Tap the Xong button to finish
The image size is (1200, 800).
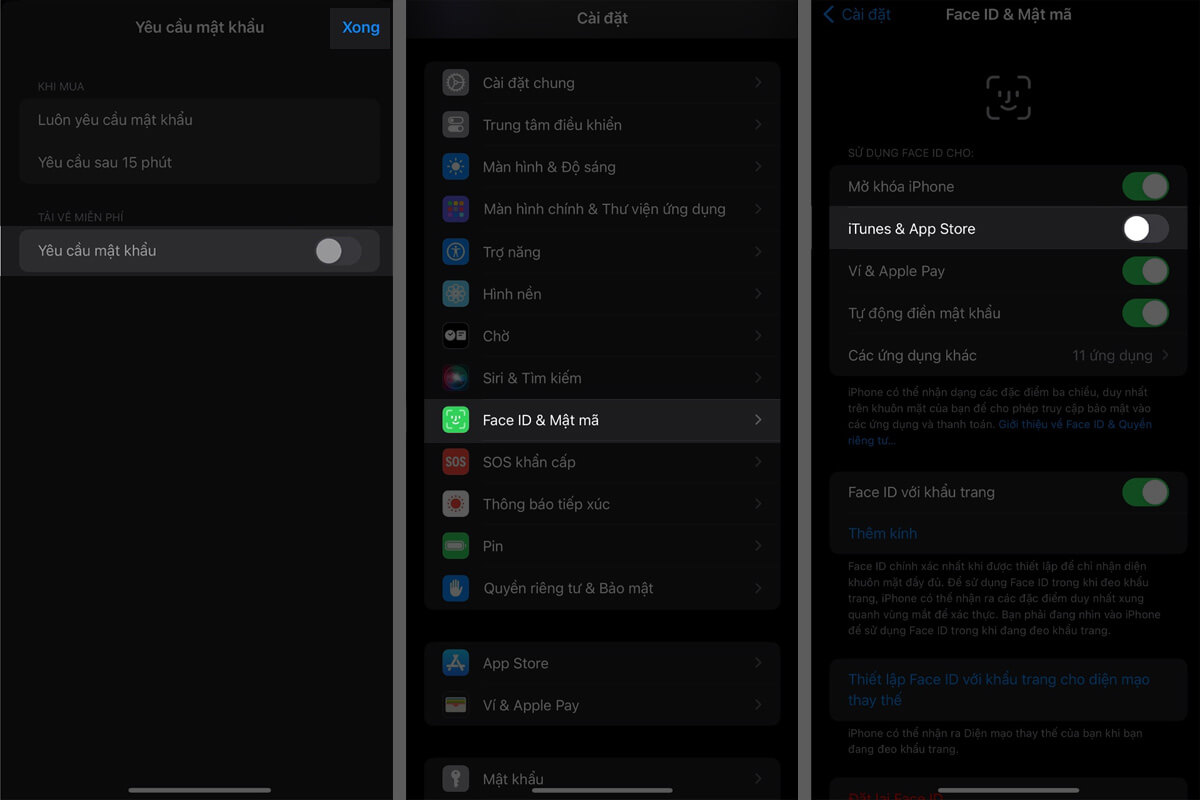click(x=359, y=27)
